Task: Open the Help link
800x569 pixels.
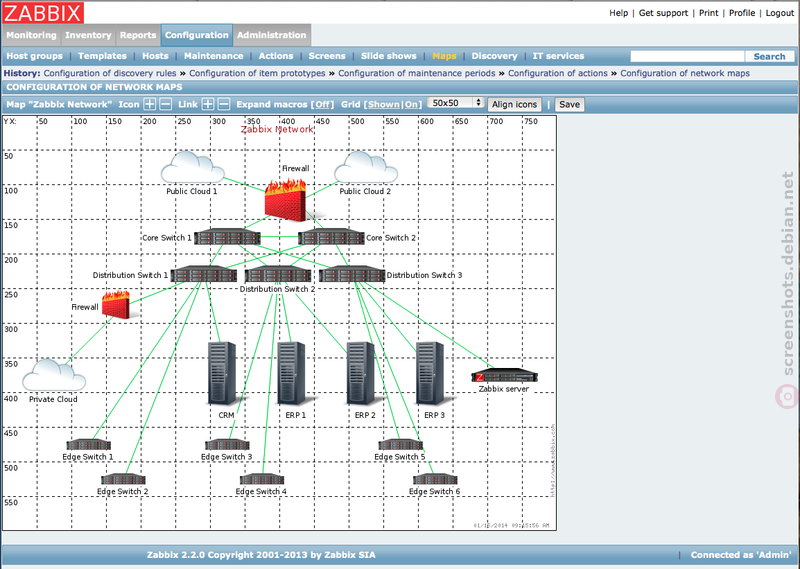Action: pyautogui.click(x=618, y=13)
